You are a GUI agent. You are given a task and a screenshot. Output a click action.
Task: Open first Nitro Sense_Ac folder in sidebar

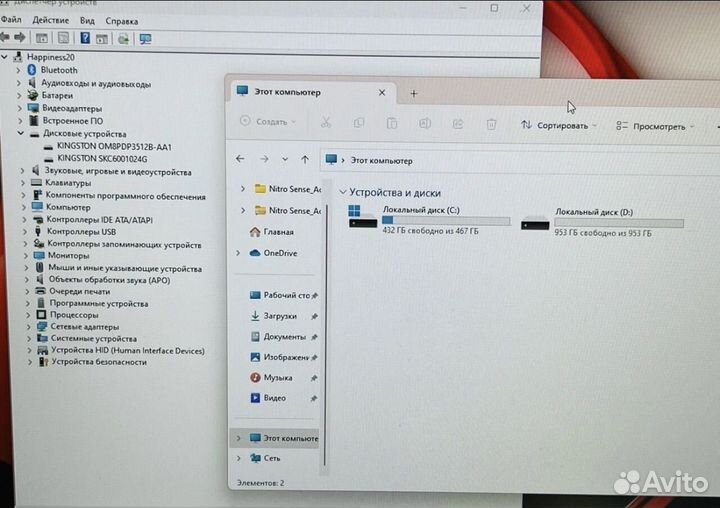[x=288, y=189]
